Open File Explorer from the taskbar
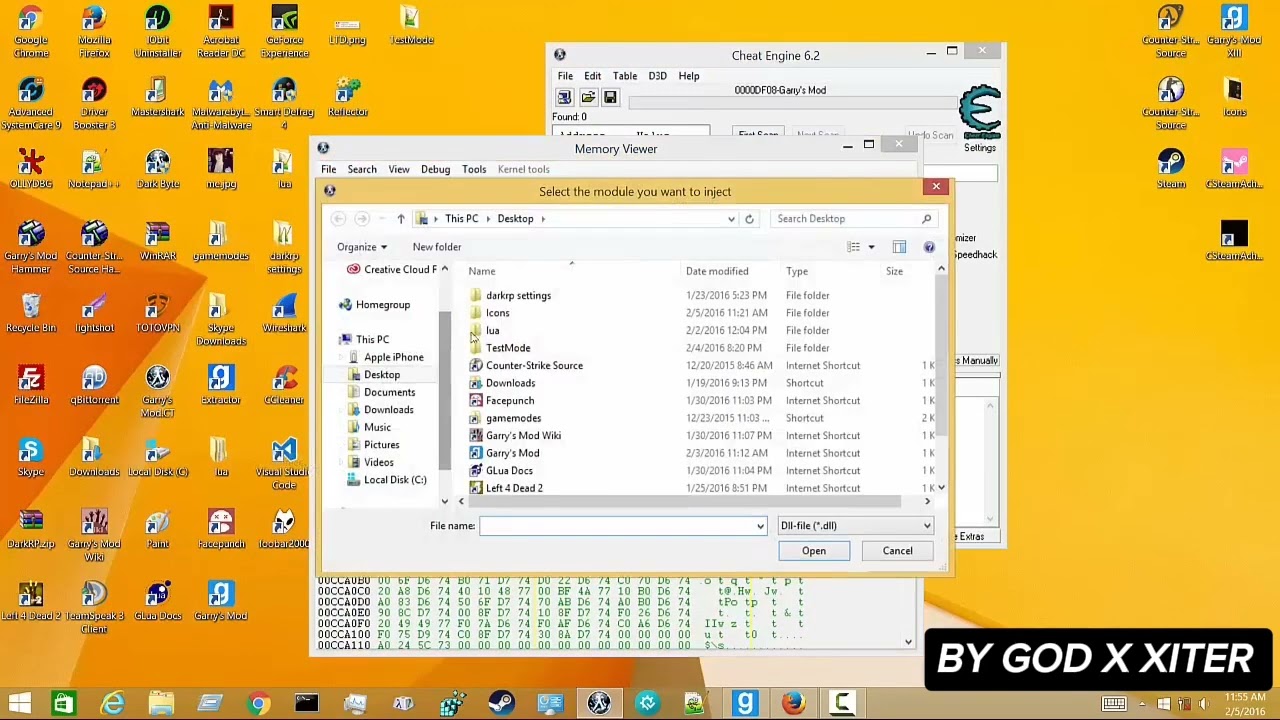This screenshot has width=1280, height=720. (x=161, y=704)
